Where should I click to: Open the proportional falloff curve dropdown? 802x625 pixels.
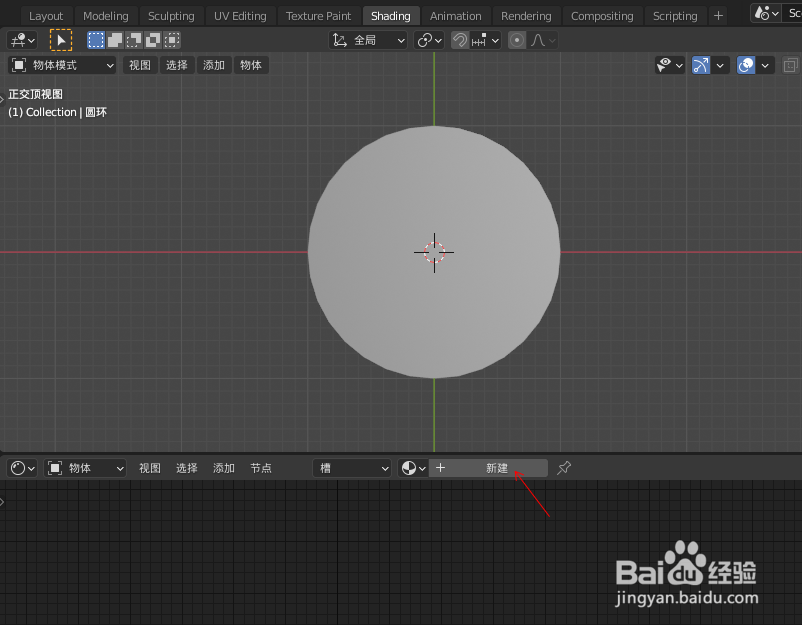coord(542,40)
